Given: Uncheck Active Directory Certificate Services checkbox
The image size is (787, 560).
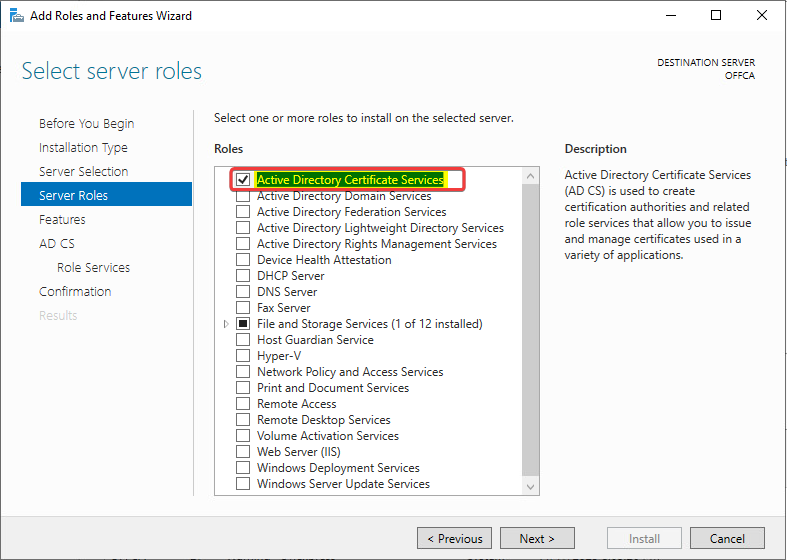Looking at the screenshot, I should (x=243, y=180).
